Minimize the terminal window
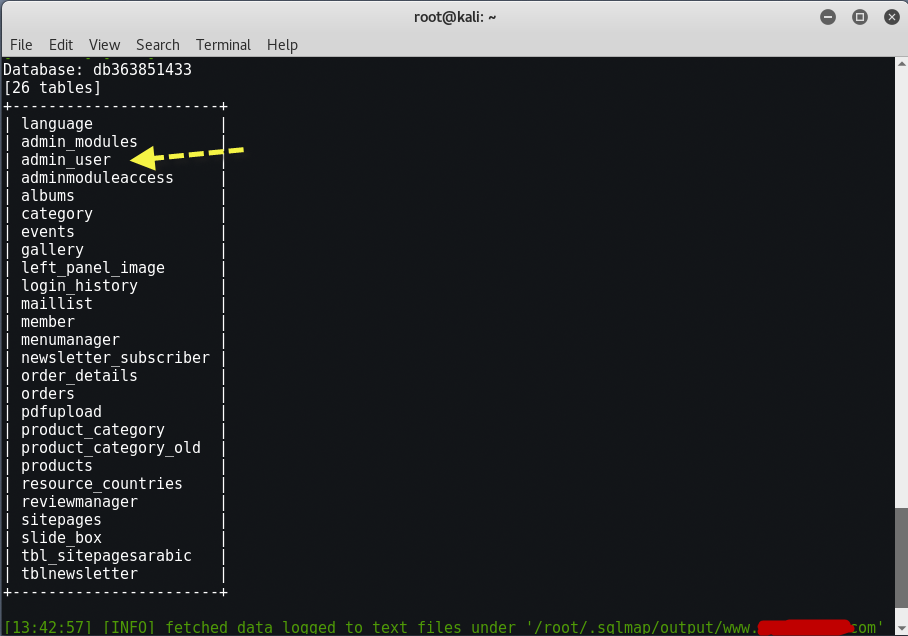908x636 pixels. point(828,17)
